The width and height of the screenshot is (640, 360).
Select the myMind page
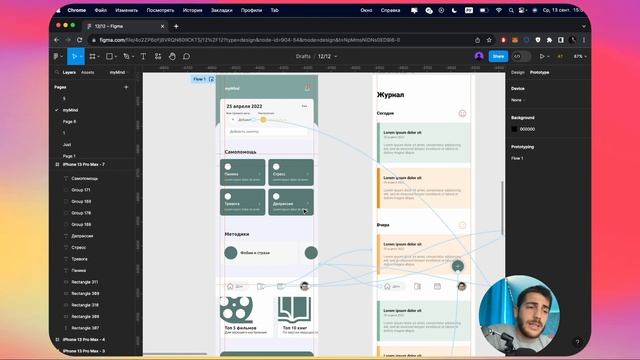click(x=70, y=110)
